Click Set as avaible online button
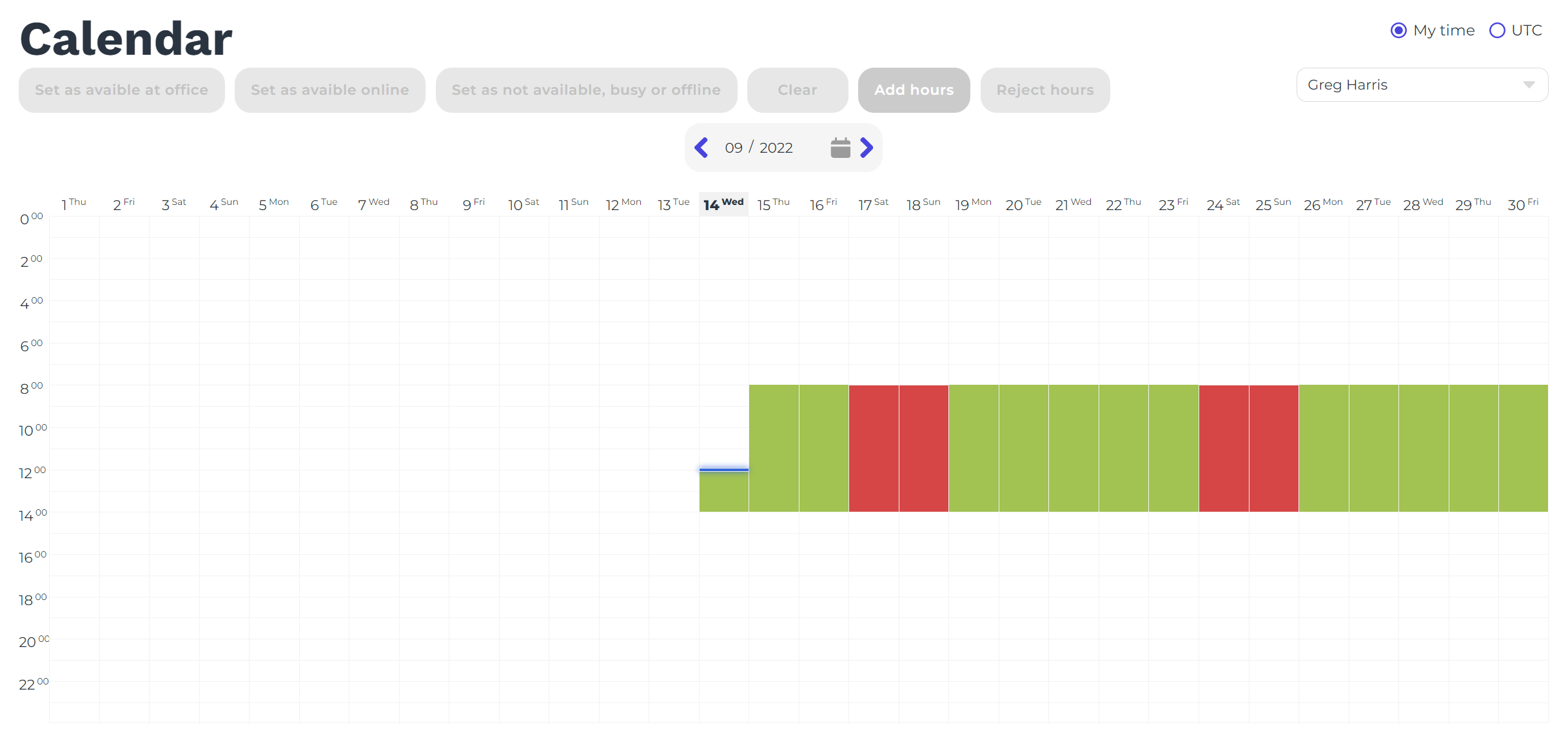This screenshot has height=736, width=1568. pyautogui.click(x=329, y=90)
